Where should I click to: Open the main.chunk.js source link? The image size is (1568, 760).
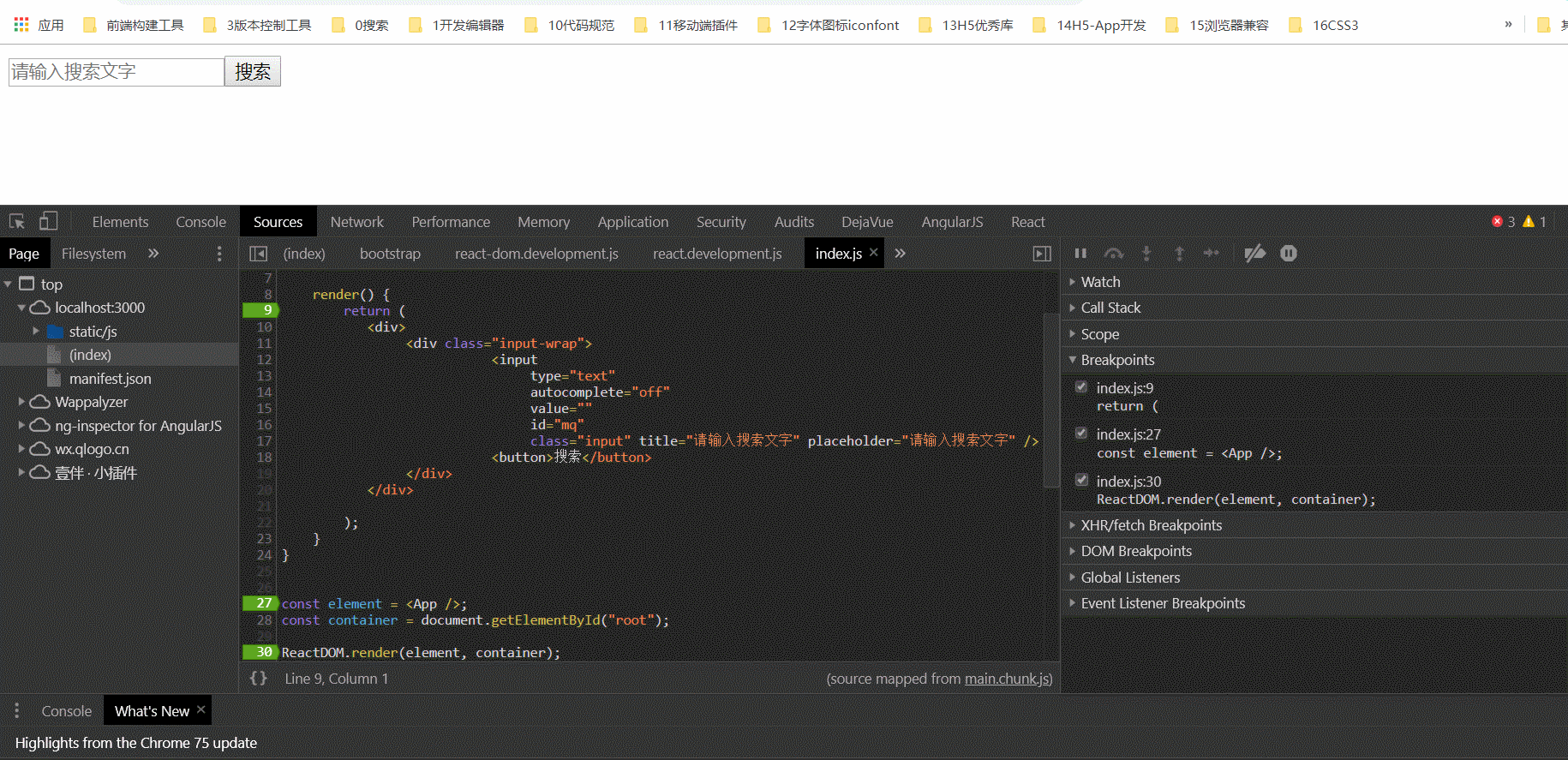(x=1006, y=679)
